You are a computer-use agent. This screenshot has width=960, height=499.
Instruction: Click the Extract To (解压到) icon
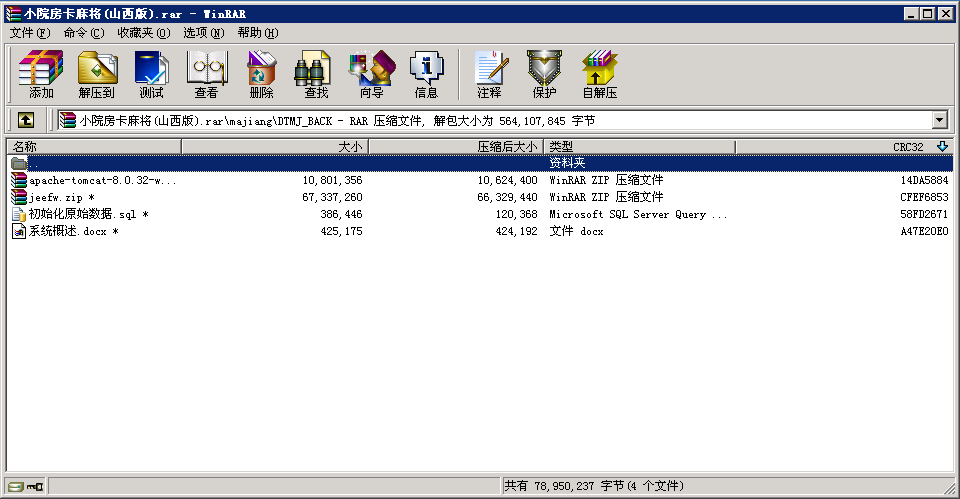coord(96,74)
